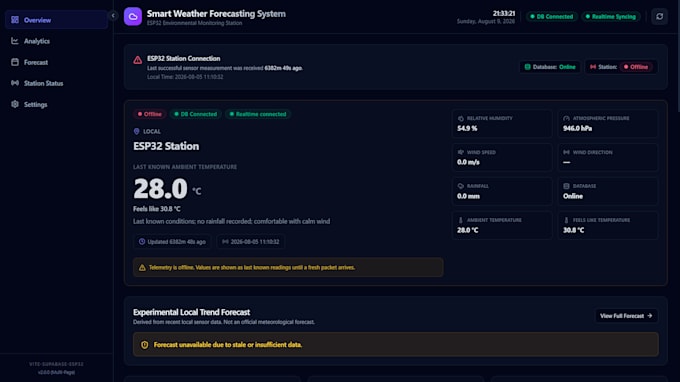The width and height of the screenshot is (680, 382).
Task: Click the telemetry offline warning icon
Action: (142, 268)
